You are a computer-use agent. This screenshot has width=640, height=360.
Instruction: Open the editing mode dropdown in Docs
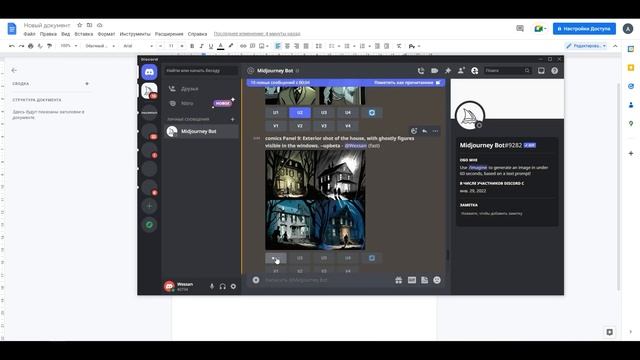587,46
